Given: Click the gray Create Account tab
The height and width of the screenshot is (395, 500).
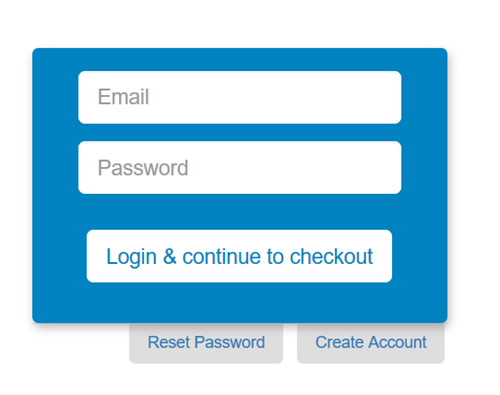Looking at the screenshot, I should tap(371, 343).
